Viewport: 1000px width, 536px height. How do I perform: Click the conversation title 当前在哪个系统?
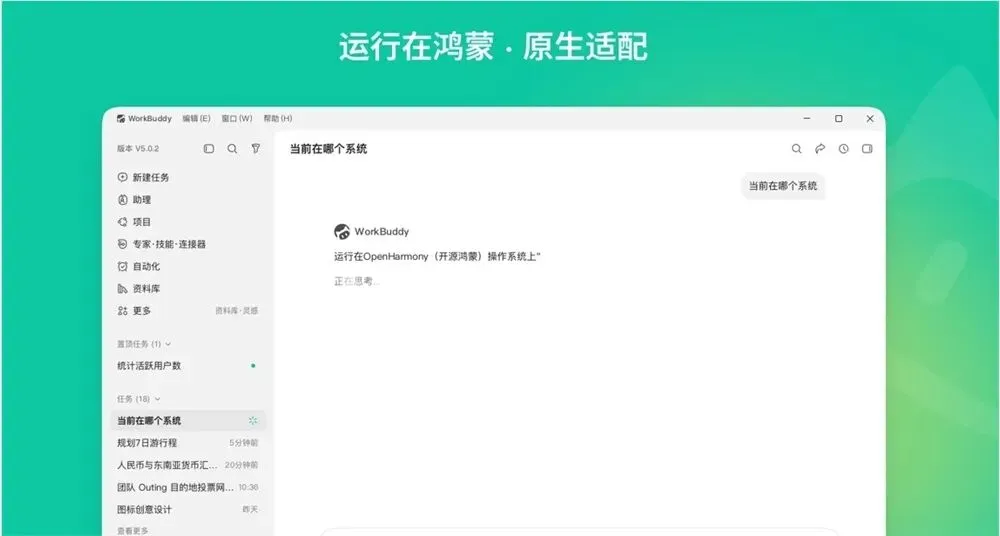pyautogui.click(x=328, y=149)
